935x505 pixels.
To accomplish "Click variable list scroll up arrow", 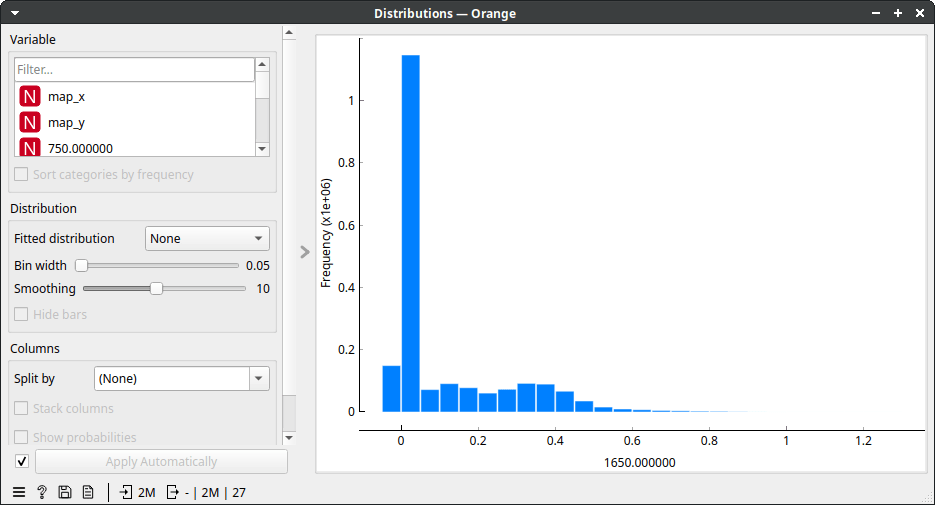I will pyautogui.click(x=262, y=64).
